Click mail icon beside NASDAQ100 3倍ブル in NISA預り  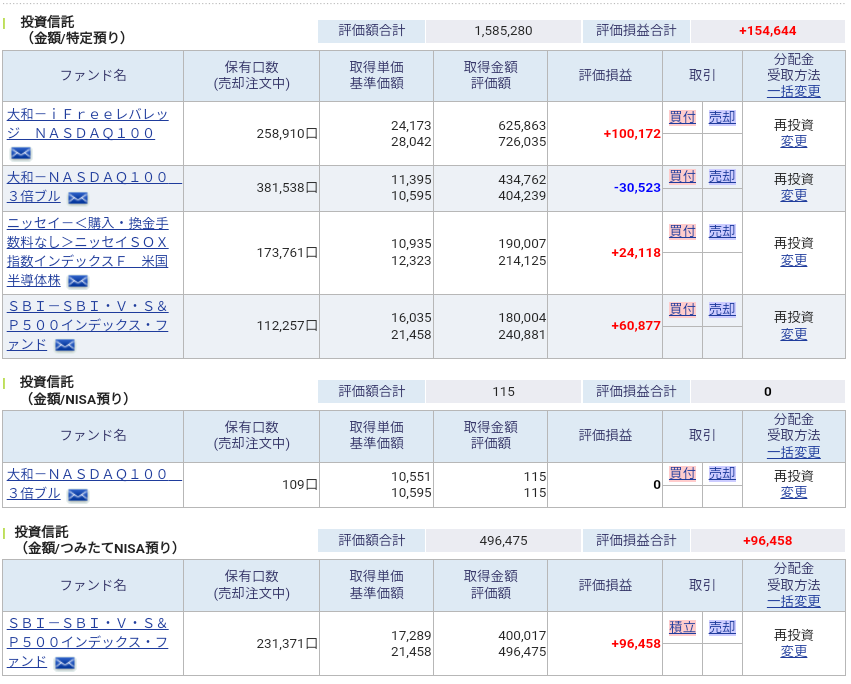click(78, 495)
